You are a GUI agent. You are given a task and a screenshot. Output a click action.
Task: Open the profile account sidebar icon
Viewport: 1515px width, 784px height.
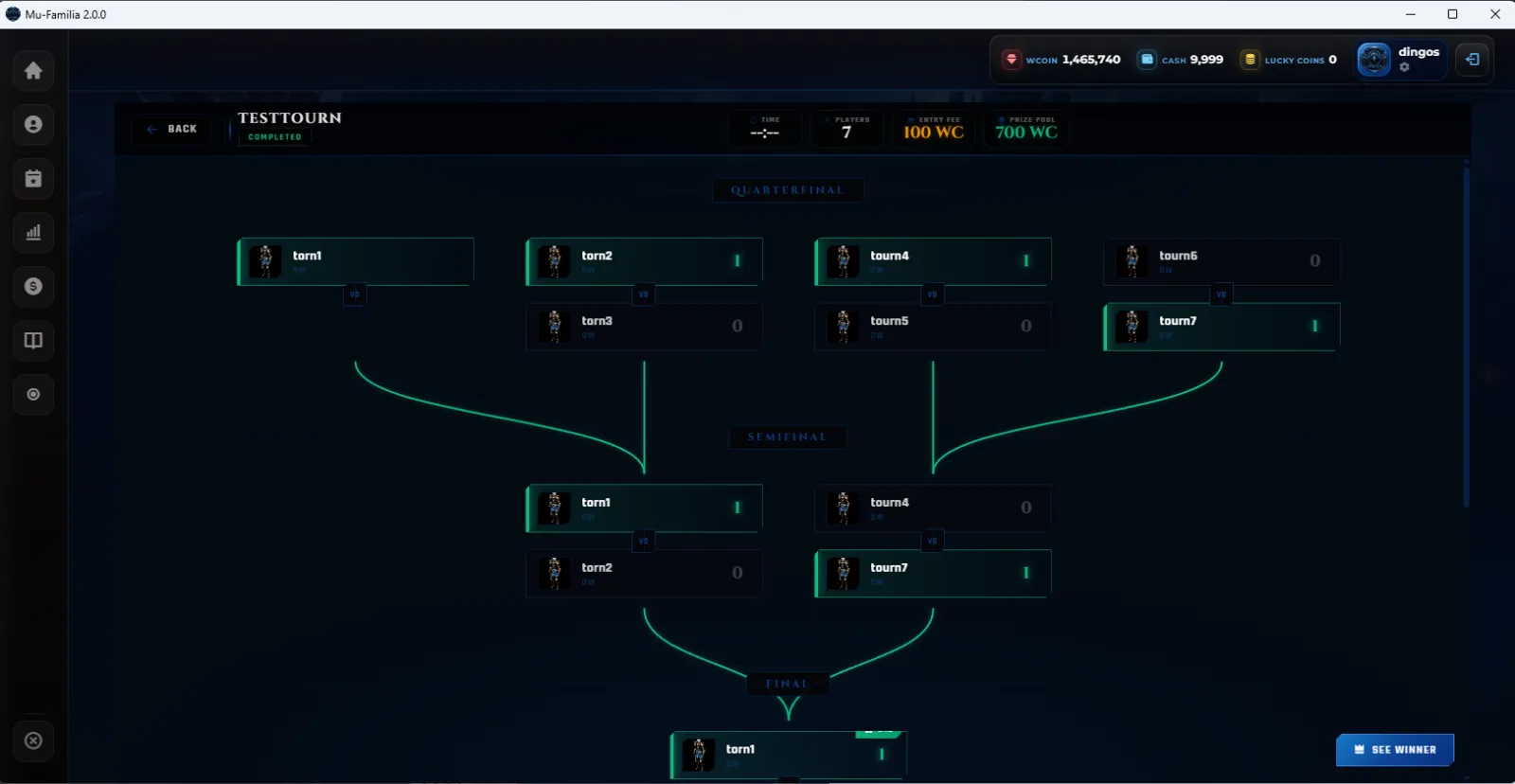(33, 125)
